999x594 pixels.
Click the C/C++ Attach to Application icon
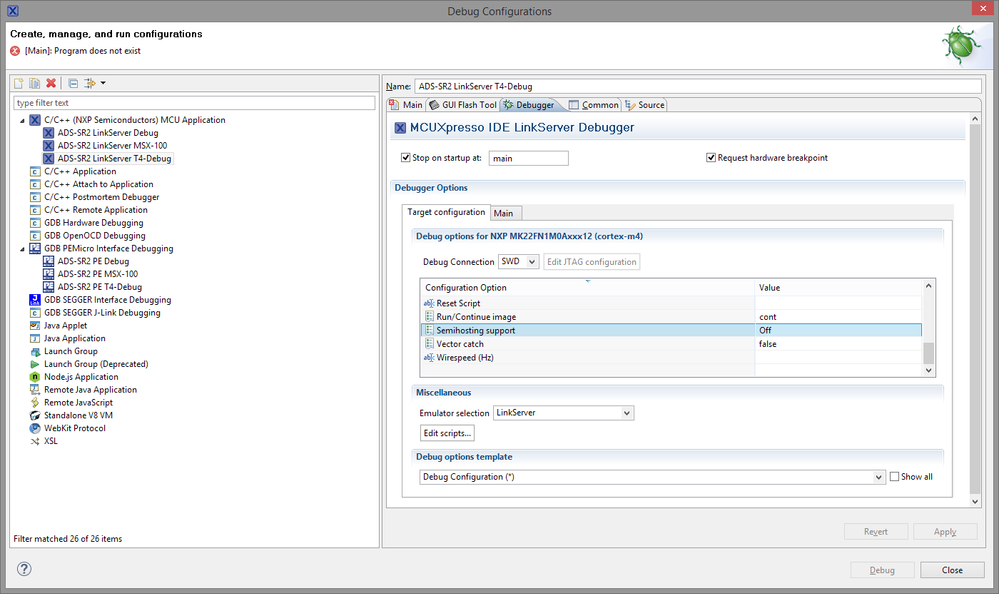pyautogui.click(x=35, y=184)
